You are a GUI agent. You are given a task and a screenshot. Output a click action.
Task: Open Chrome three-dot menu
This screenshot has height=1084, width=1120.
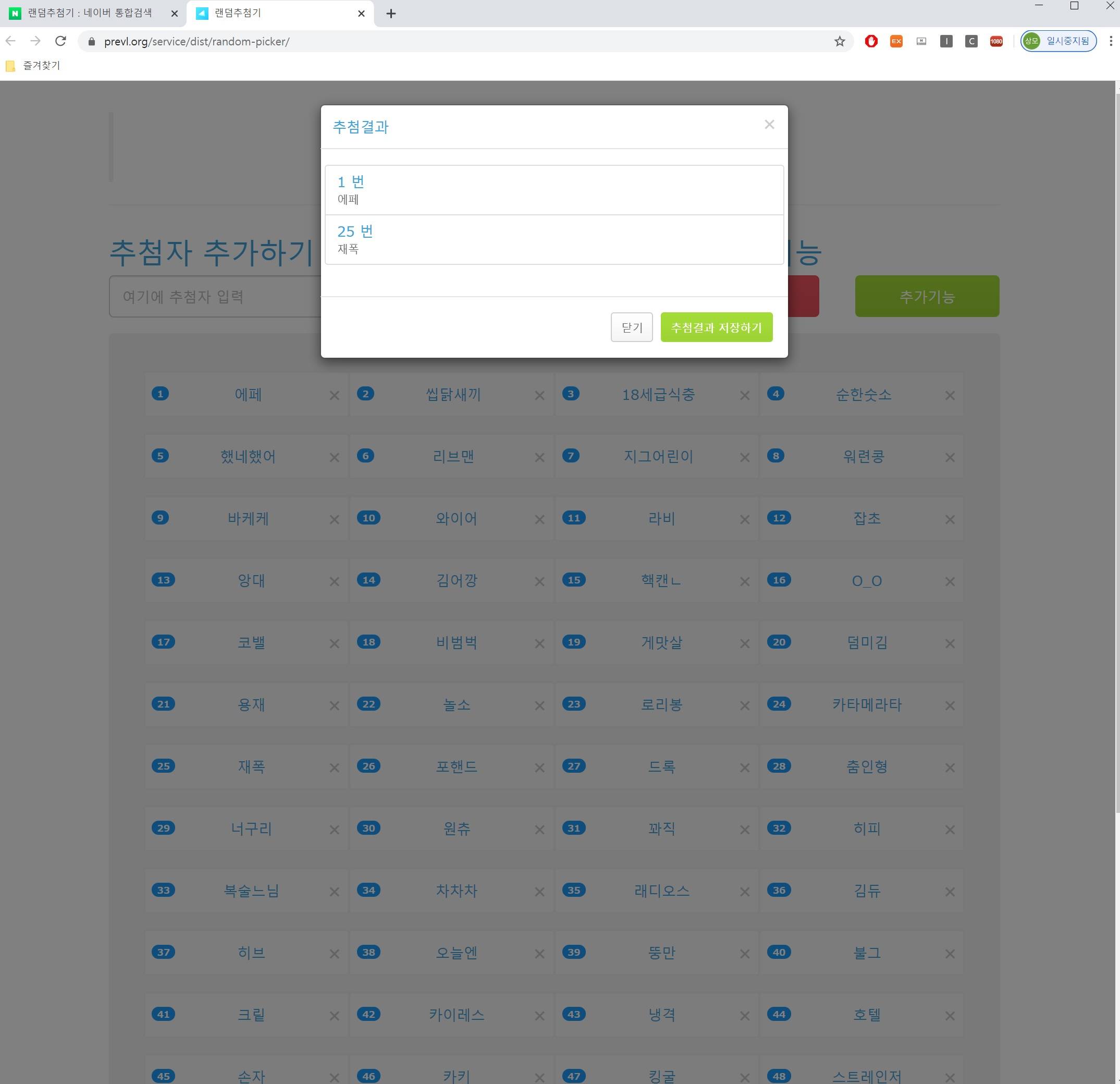1110,41
